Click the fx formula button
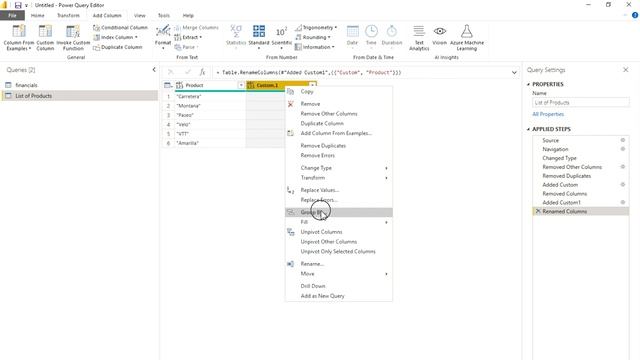This screenshot has height=360, width=640. pos(202,72)
